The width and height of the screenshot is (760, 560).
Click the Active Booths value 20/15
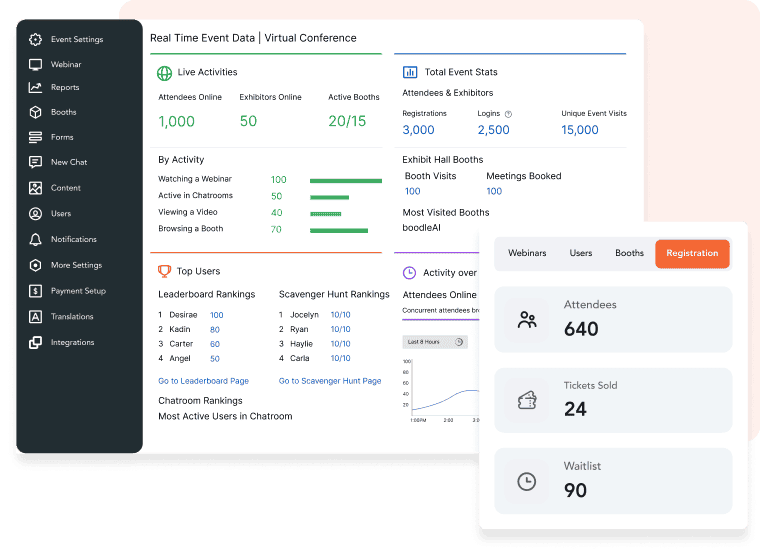pos(347,121)
